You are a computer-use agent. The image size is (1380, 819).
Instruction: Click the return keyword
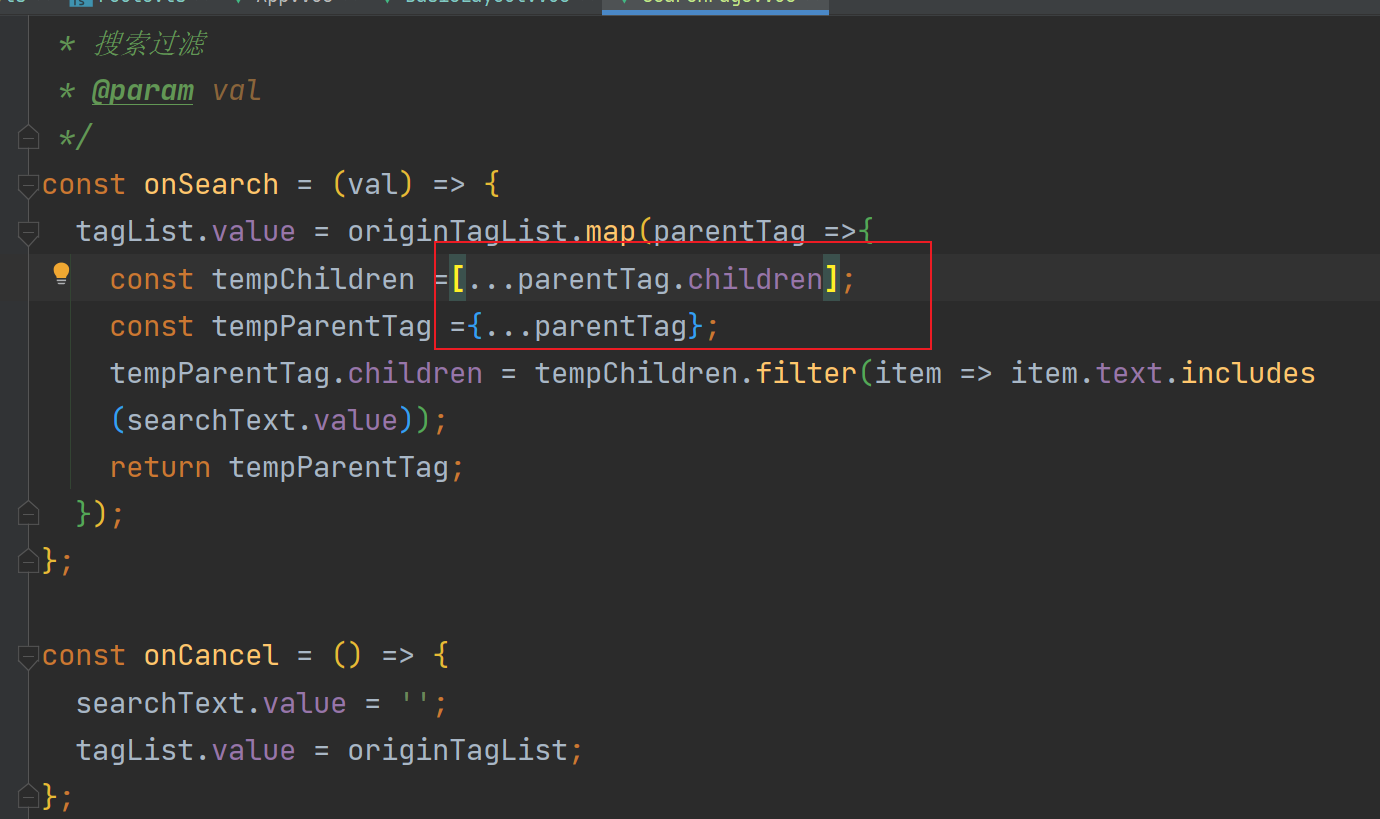pyautogui.click(x=160, y=468)
